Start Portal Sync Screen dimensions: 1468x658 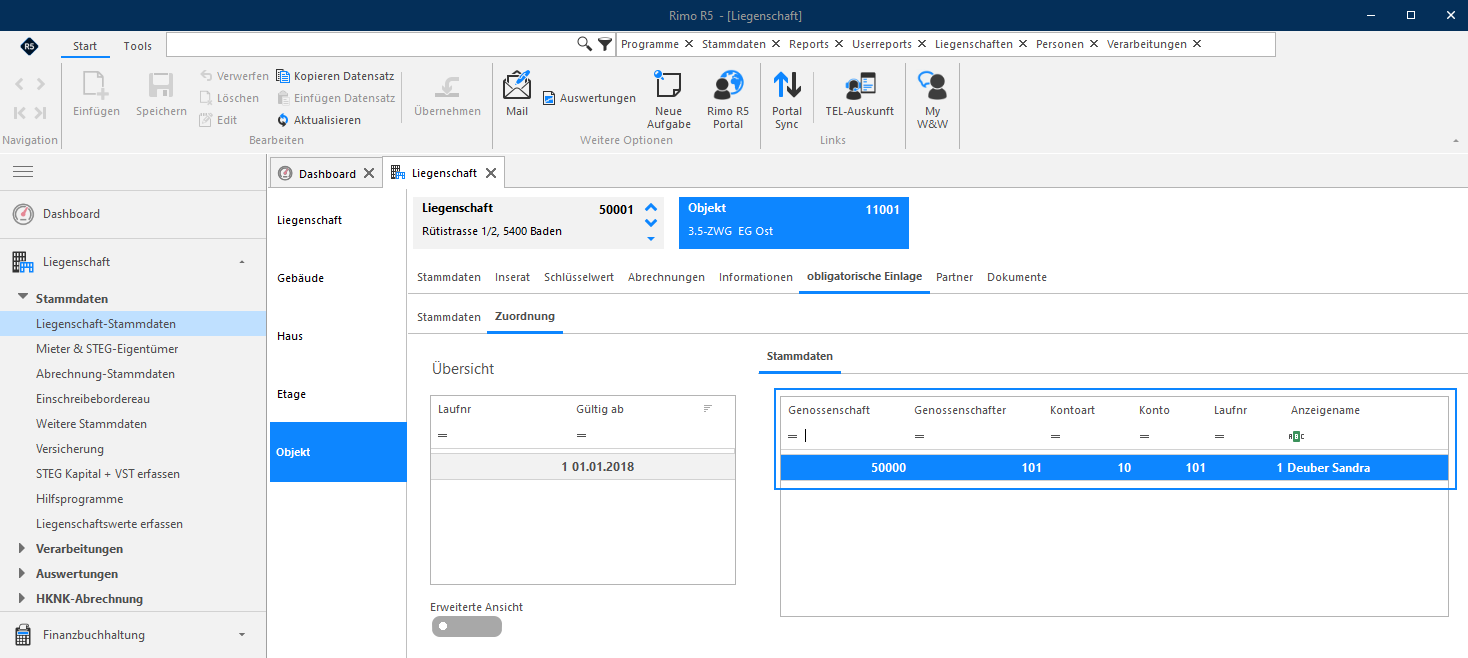(787, 99)
